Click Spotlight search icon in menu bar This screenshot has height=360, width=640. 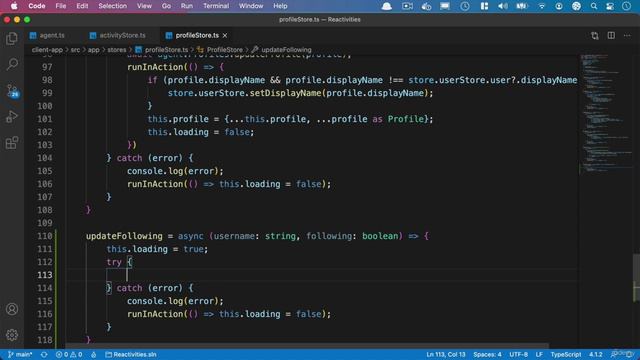pos(594,6)
